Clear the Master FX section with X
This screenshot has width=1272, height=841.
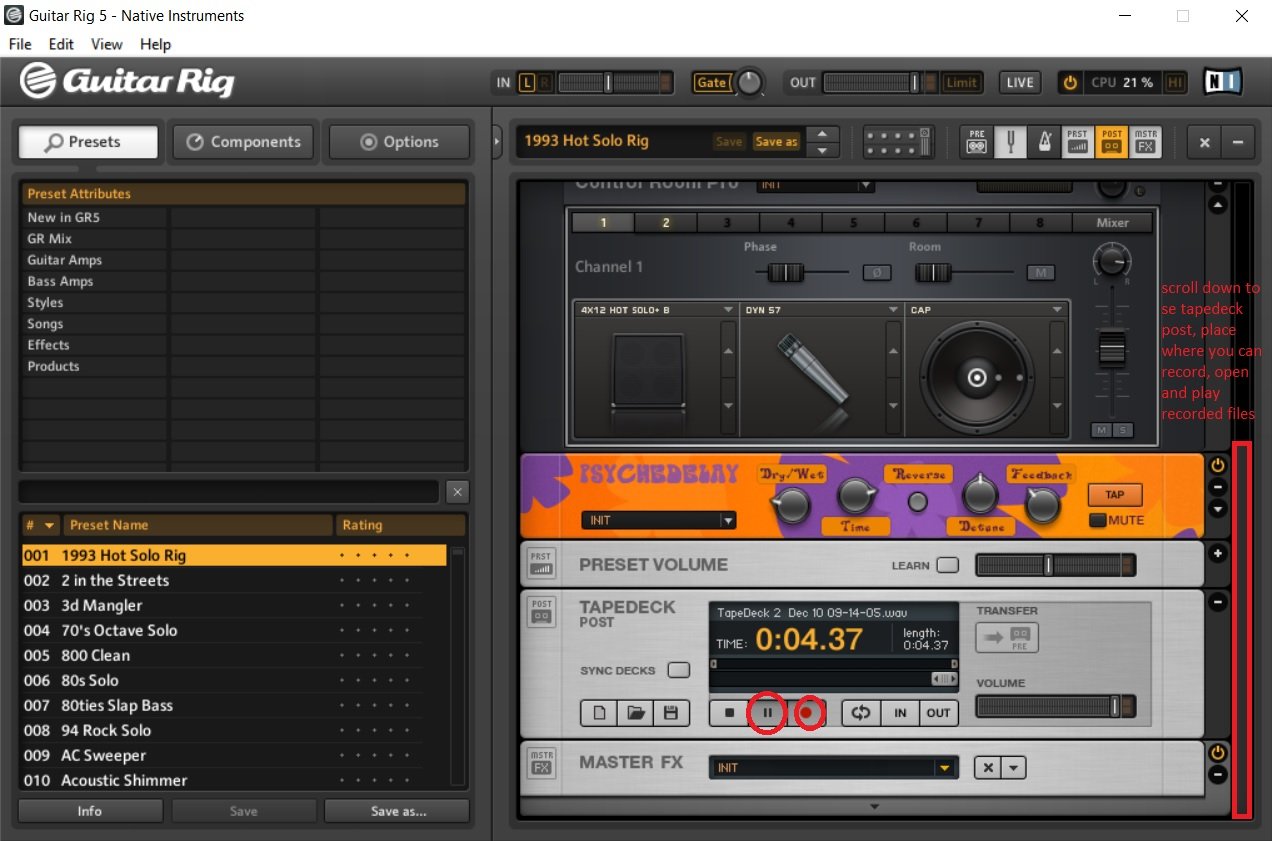point(988,767)
